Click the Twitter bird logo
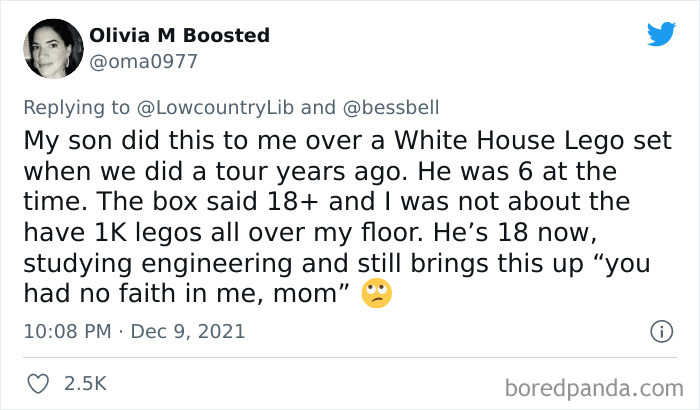 [x=661, y=34]
